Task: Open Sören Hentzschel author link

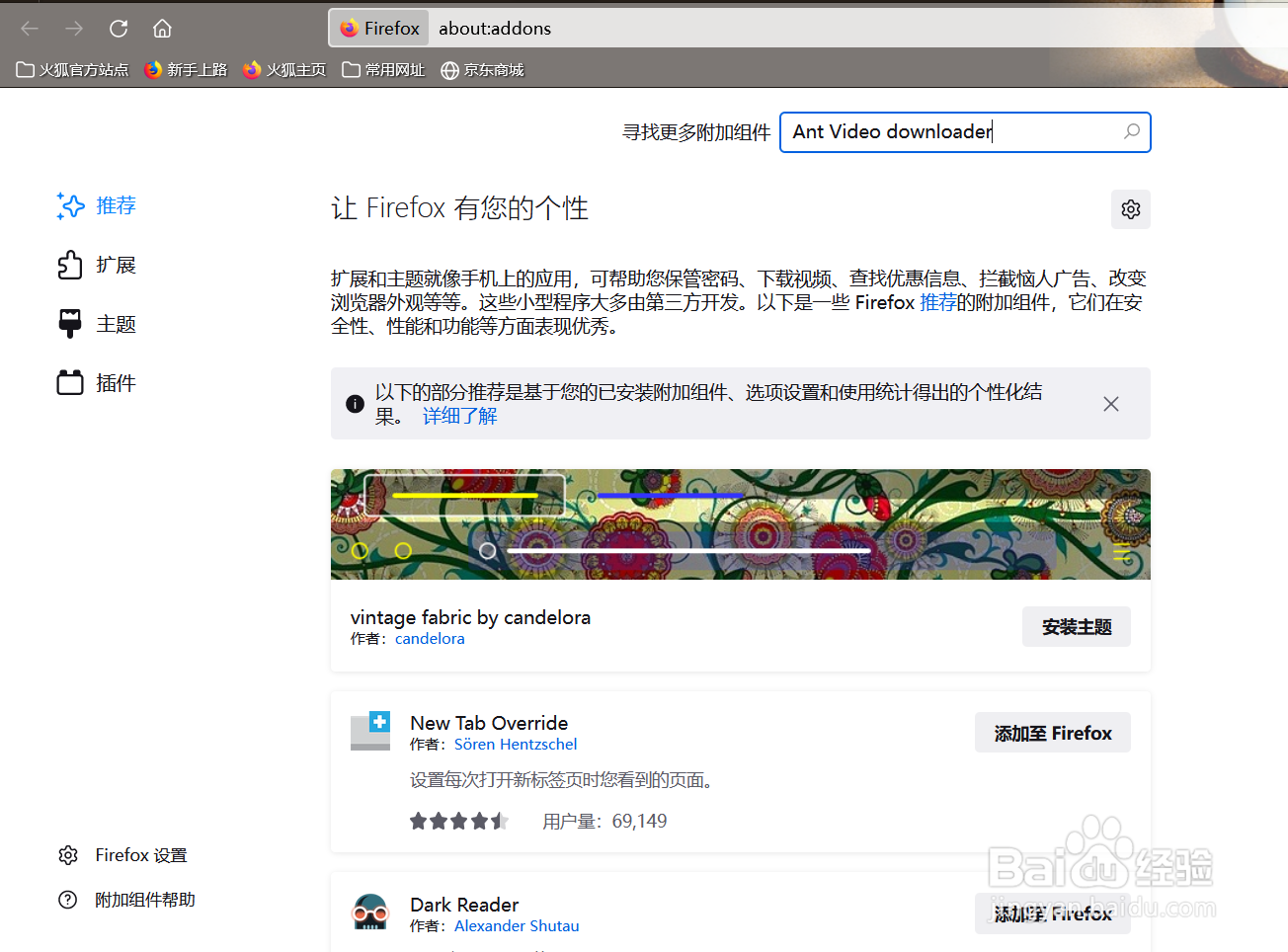Action: click(516, 745)
